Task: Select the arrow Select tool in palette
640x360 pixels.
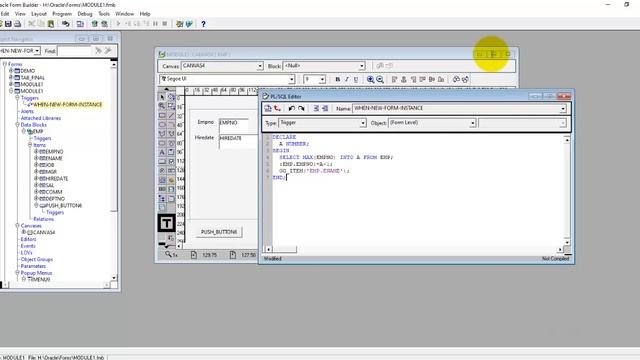Action: [x=162, y=97]
